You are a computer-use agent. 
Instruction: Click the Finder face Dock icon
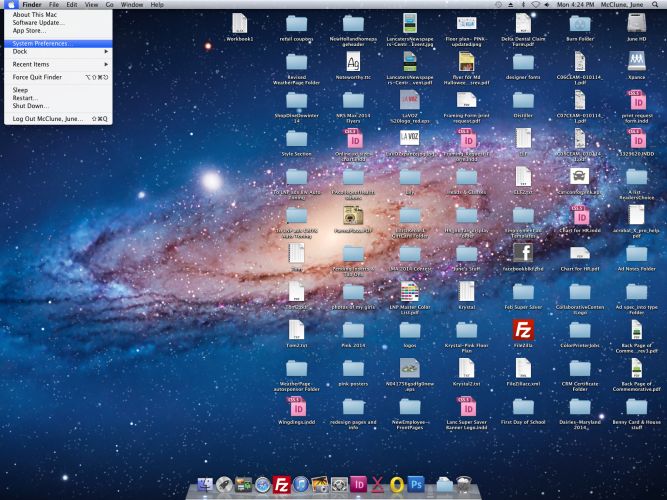click(205, 485)
